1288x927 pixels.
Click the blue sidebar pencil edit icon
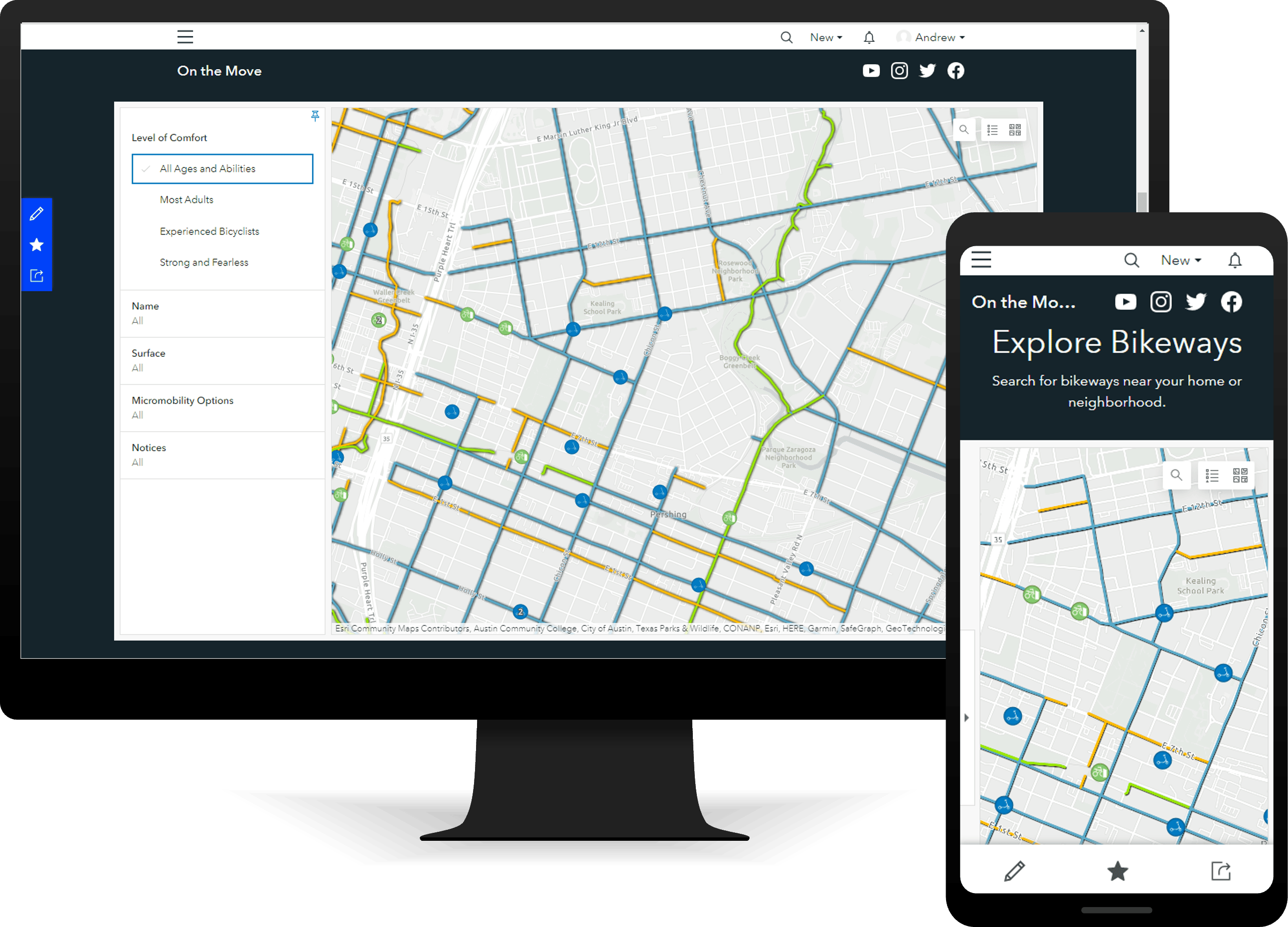coord(36,214)
